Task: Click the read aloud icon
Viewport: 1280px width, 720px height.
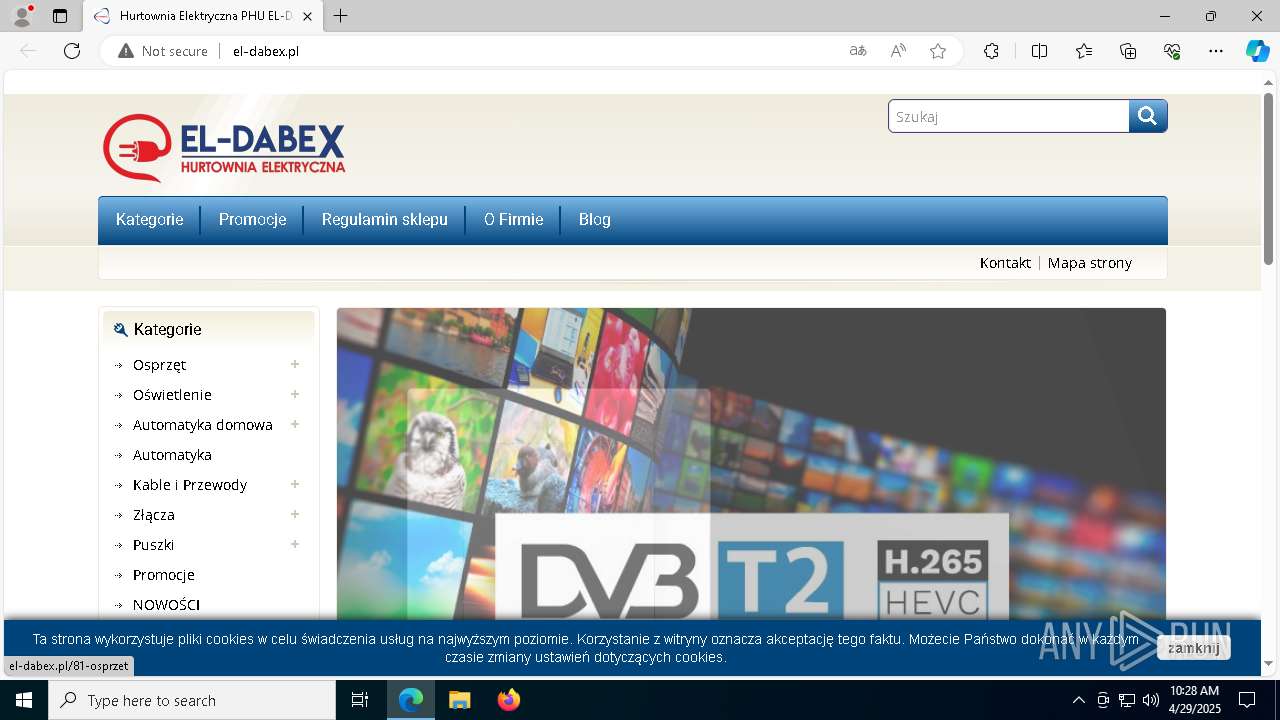Action: (x=898, y=51)
